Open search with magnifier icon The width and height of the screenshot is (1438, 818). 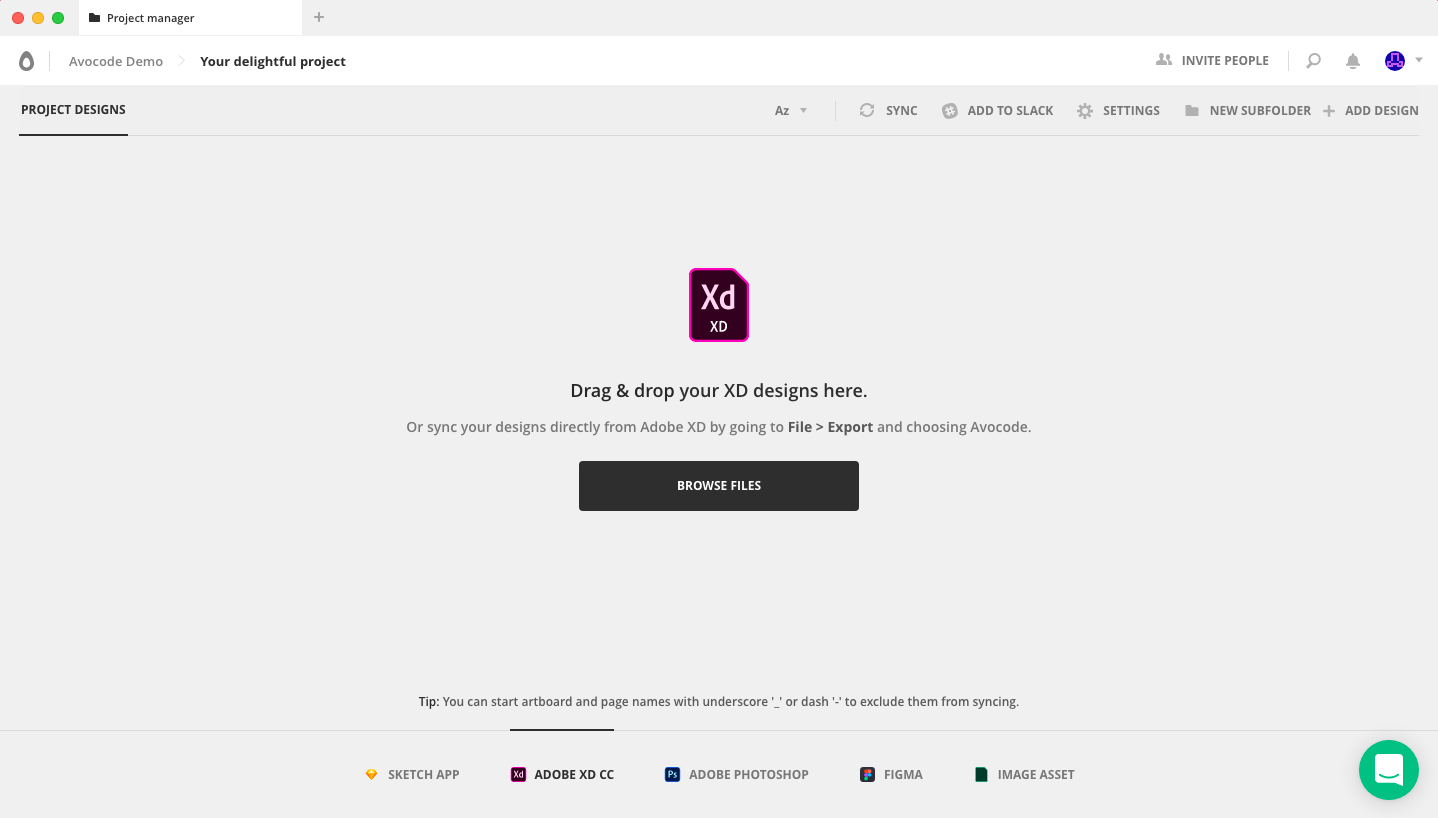1314,61
